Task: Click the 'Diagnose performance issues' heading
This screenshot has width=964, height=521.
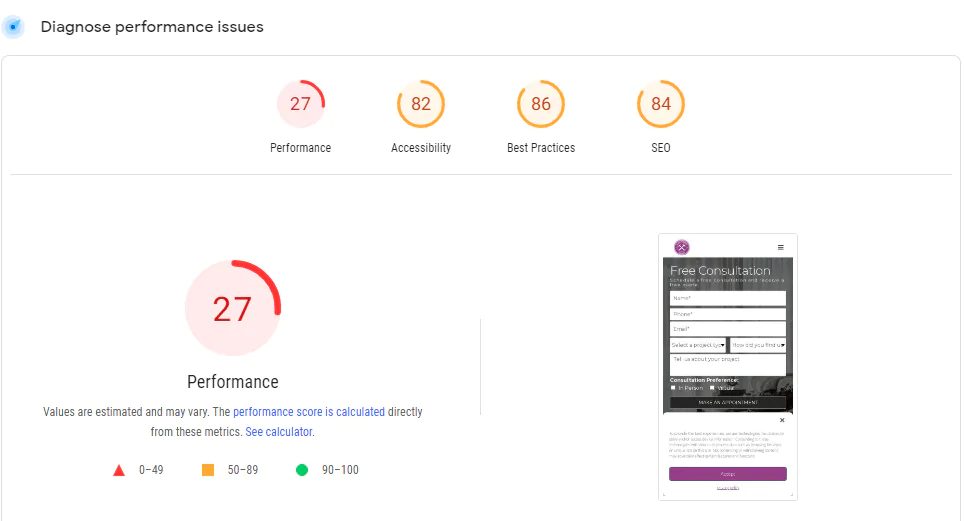Action: (x=152, y=27)
